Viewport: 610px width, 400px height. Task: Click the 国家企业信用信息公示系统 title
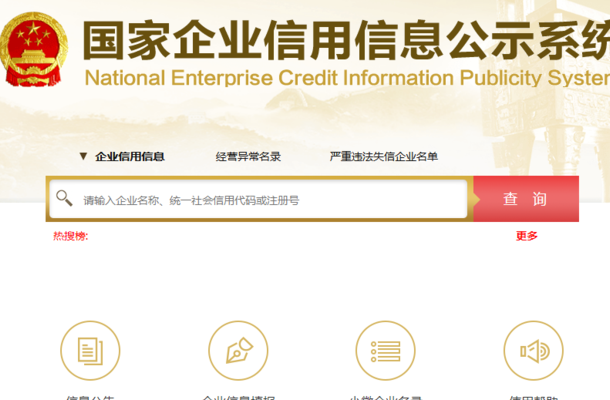point(346,40)
